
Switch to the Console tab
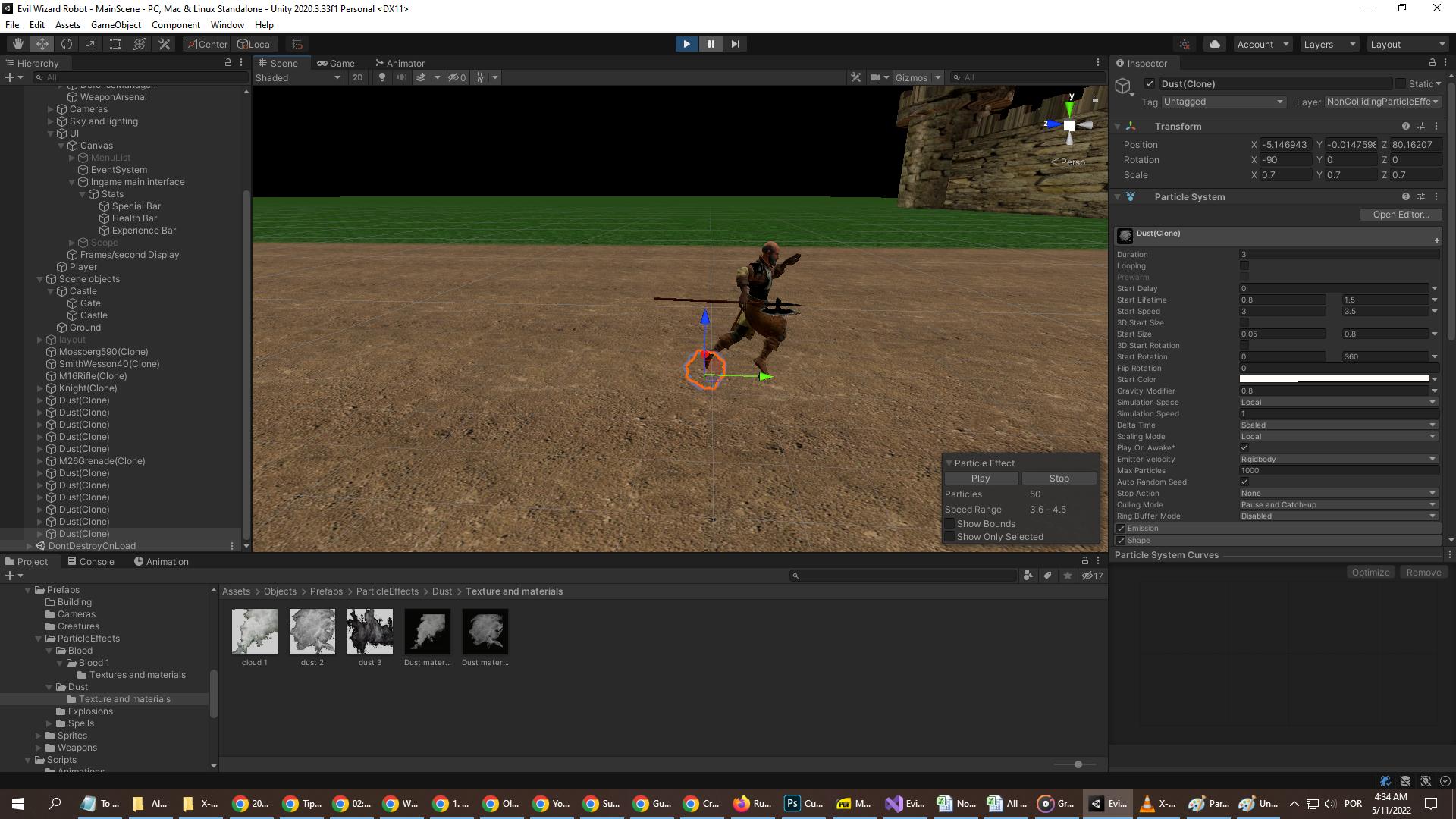pos(91,561)
